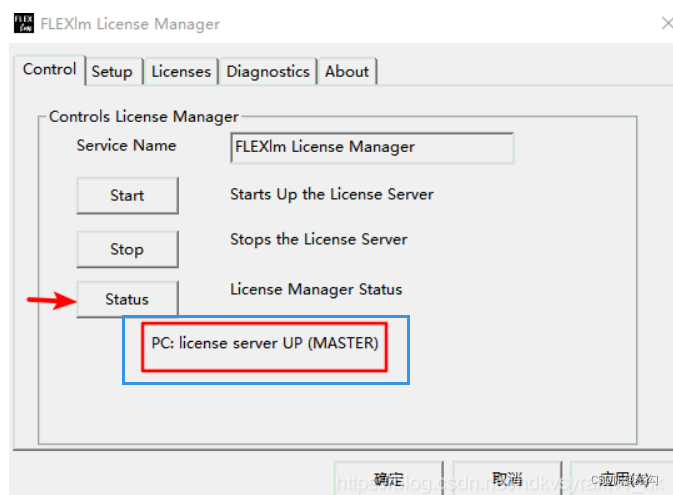The height and width of the screenshot is (495, 673).
Task: Stop the license server
Action: pyautogui.click(x=127, y=249)
